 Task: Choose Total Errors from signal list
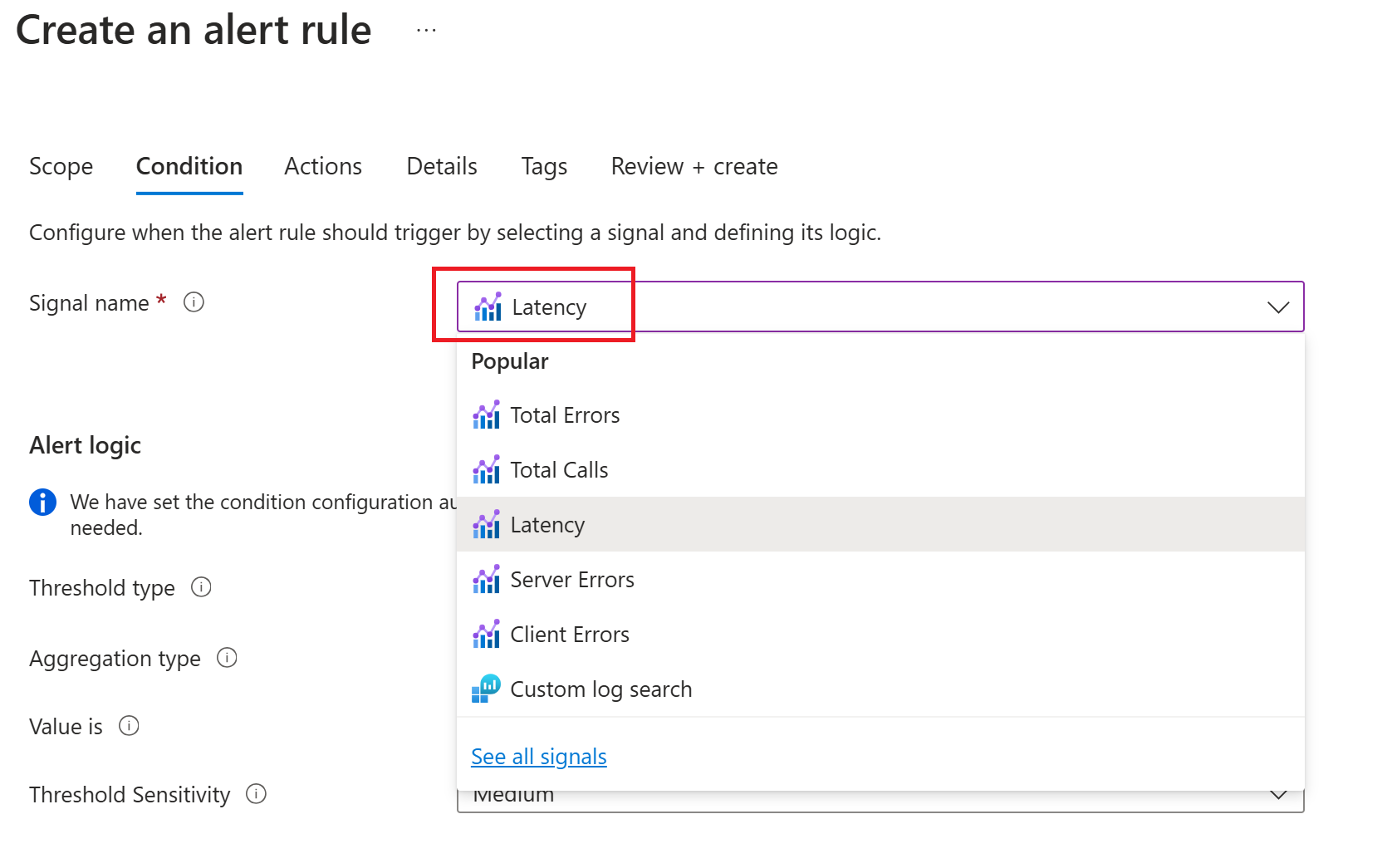[565, 415]
